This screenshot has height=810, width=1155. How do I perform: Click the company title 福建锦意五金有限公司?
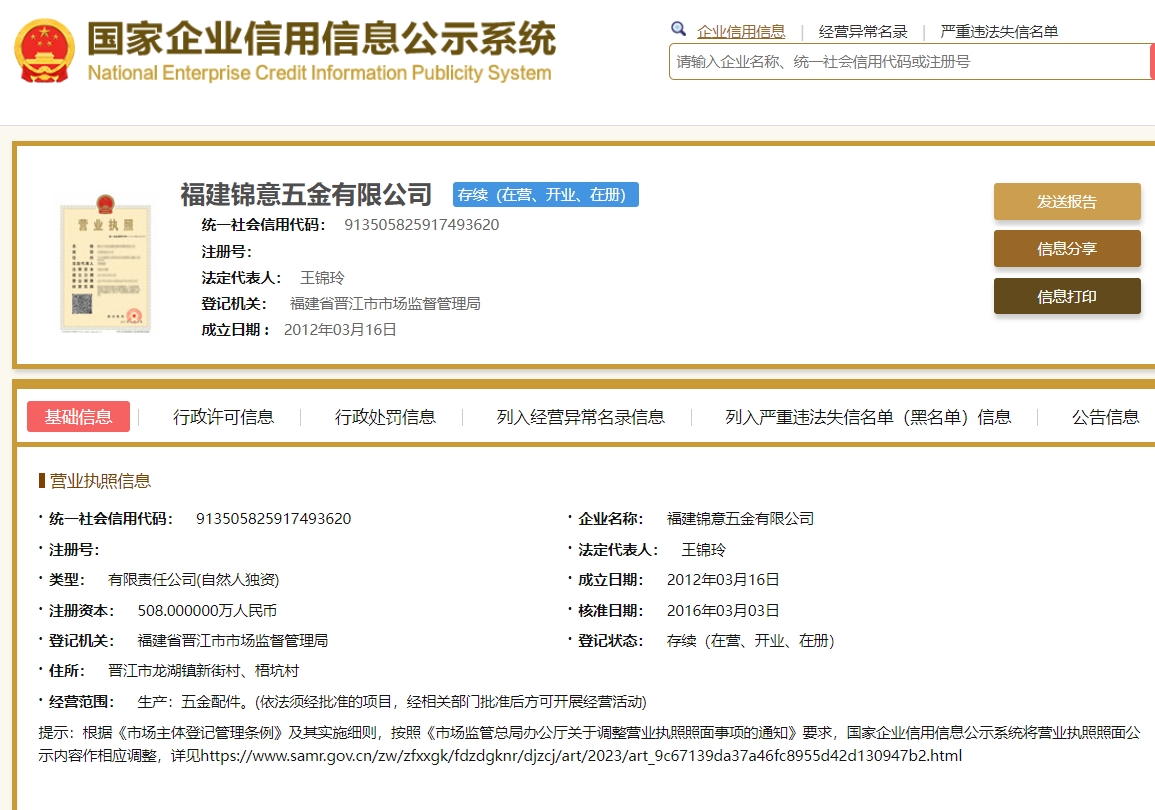coord(306,194)
